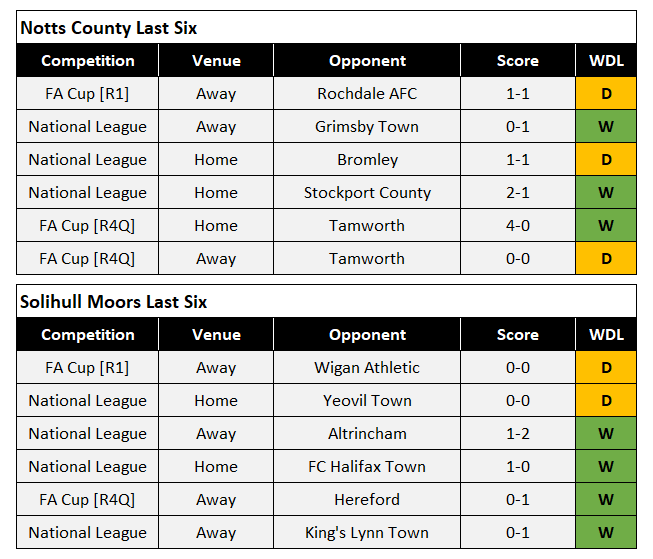653x559 pixels.
Task: Click the 2-1 score cell
Action: click(x=518, y=193)
